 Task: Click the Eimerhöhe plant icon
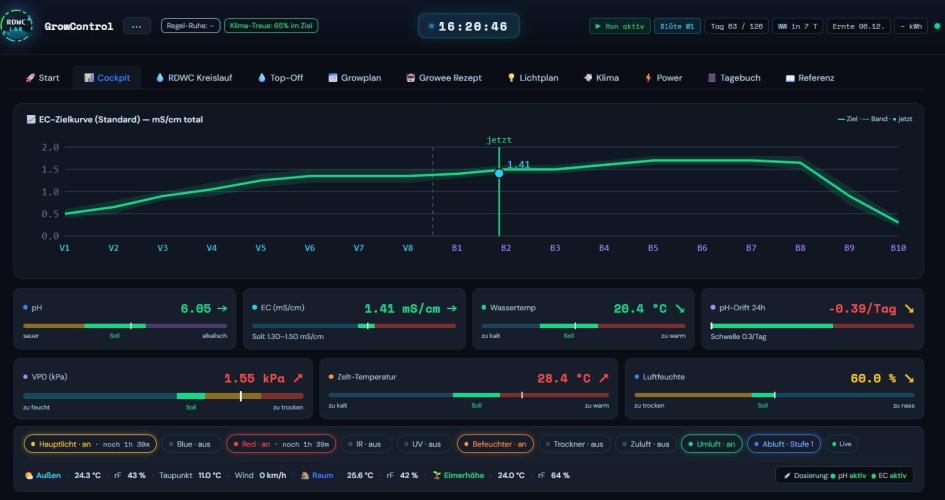pyautogui.click(x=437, y=475)
